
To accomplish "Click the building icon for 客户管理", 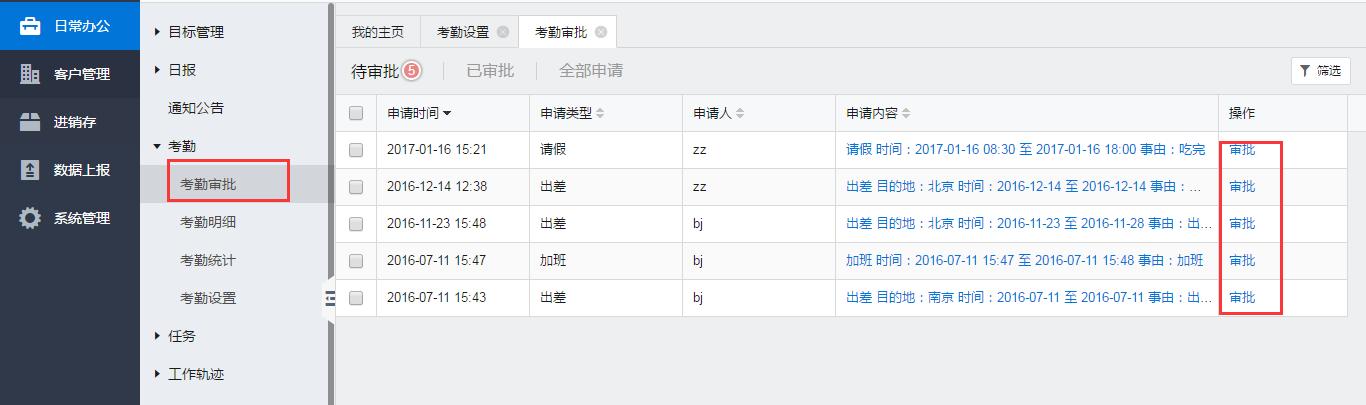I will [x=30, y=74].
